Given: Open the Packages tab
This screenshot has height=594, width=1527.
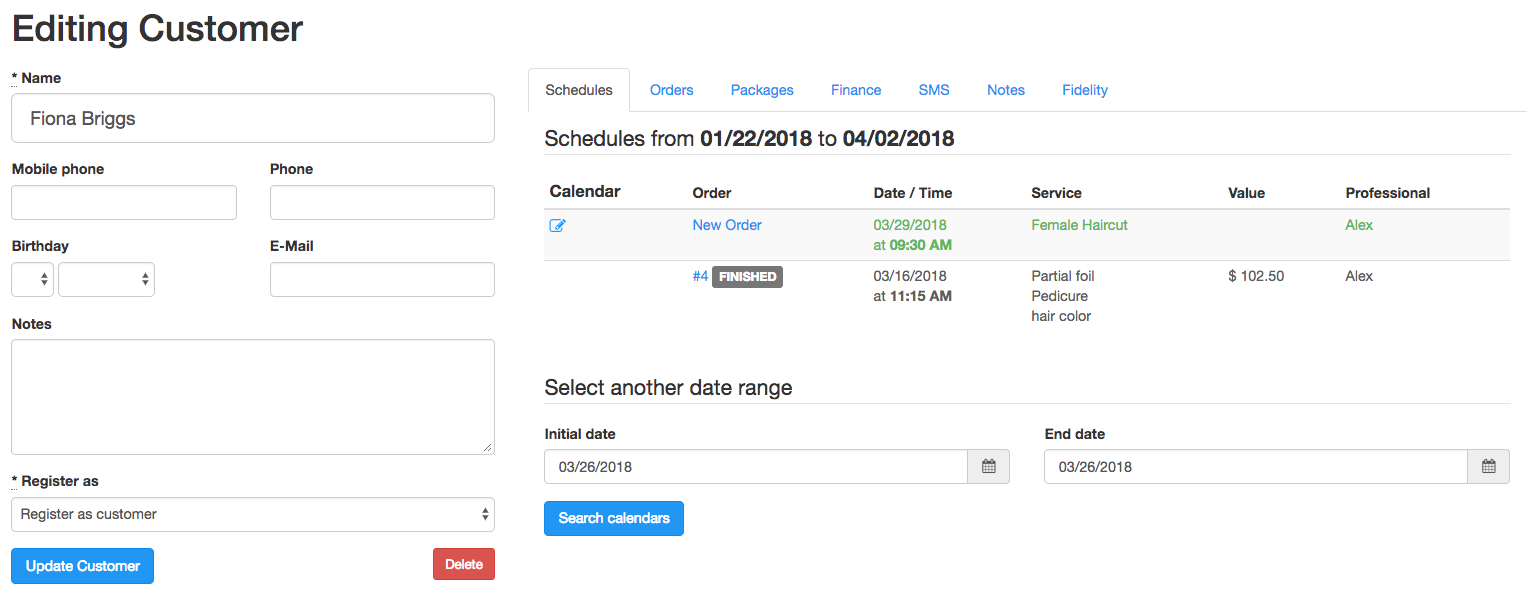Looking at the screenshot, I should click(x=762, y=90).
